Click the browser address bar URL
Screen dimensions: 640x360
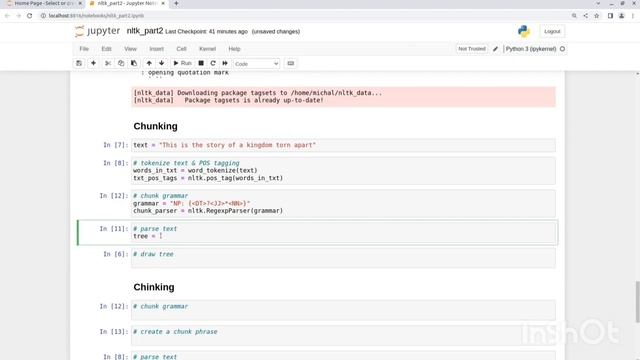[x=96, y=16]
